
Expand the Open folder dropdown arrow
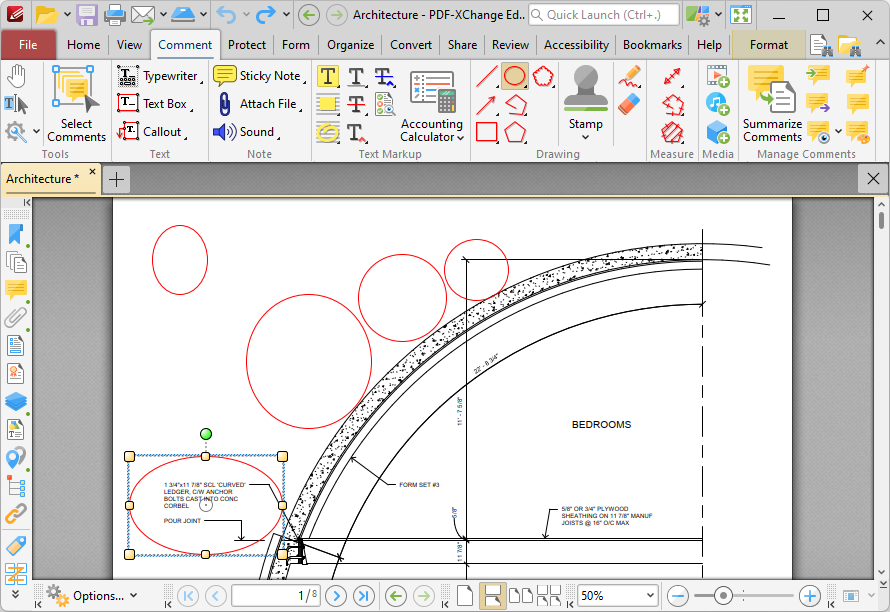67,15
